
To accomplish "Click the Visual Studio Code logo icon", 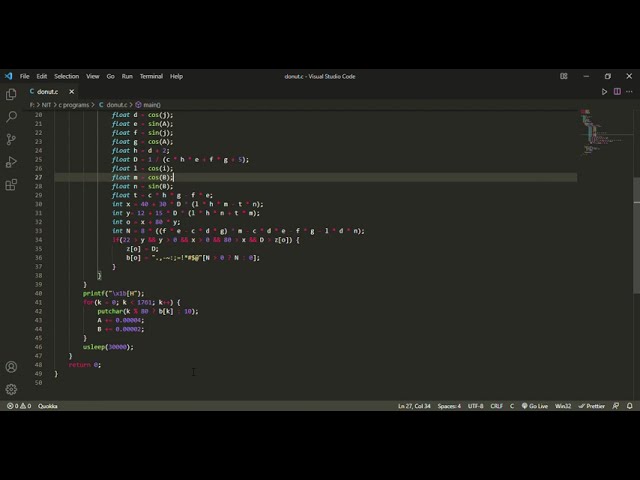I will [9, 76].
